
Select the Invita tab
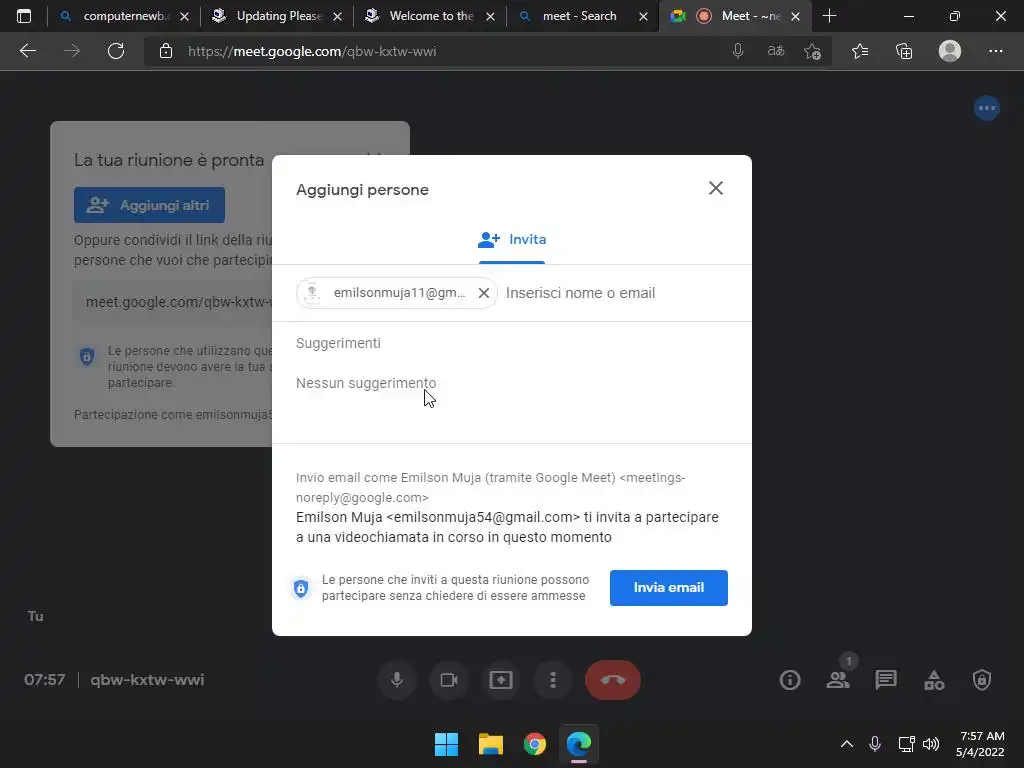(512, 240)
